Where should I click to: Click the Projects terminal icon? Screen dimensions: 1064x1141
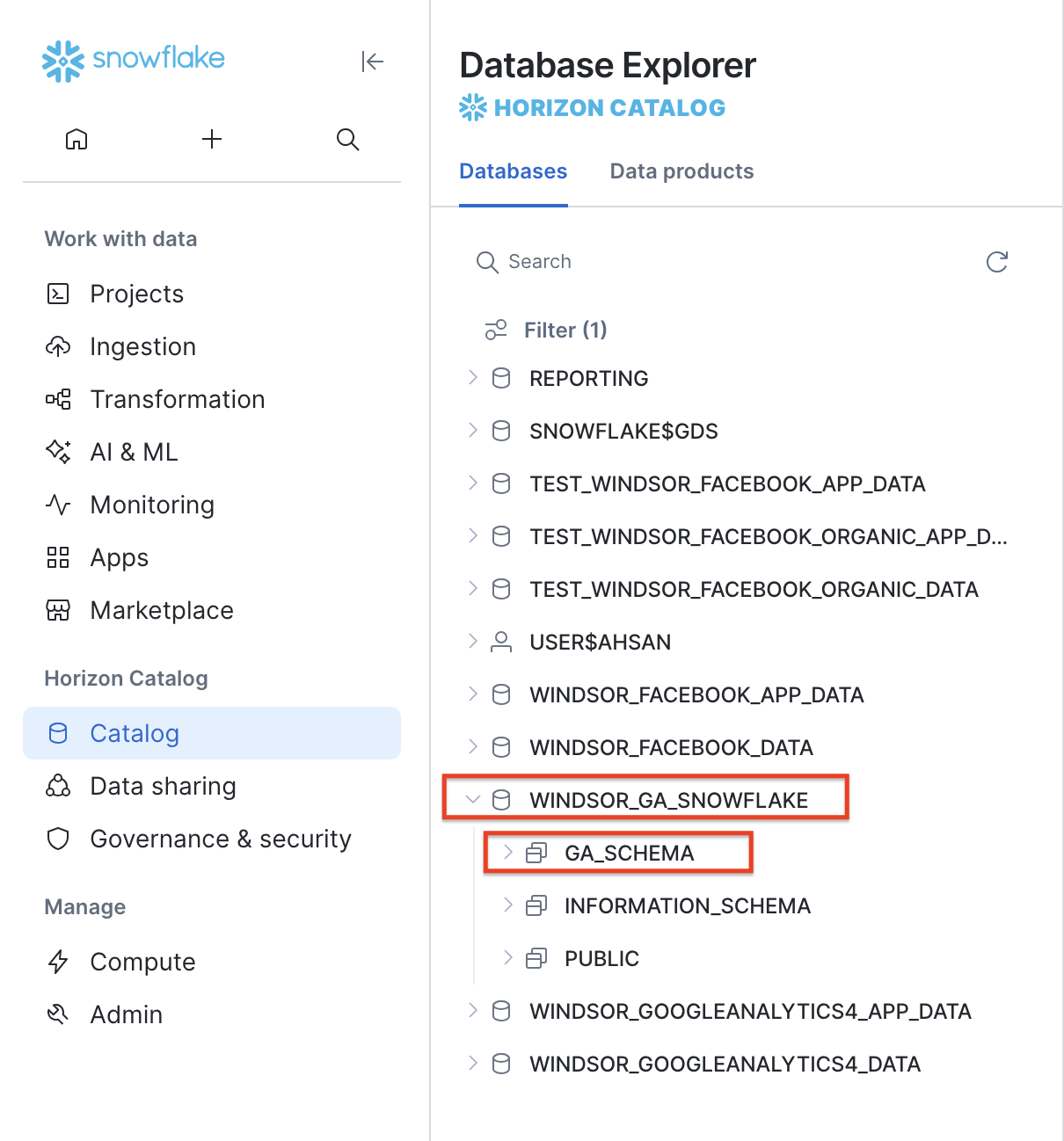tap(58, 294)
